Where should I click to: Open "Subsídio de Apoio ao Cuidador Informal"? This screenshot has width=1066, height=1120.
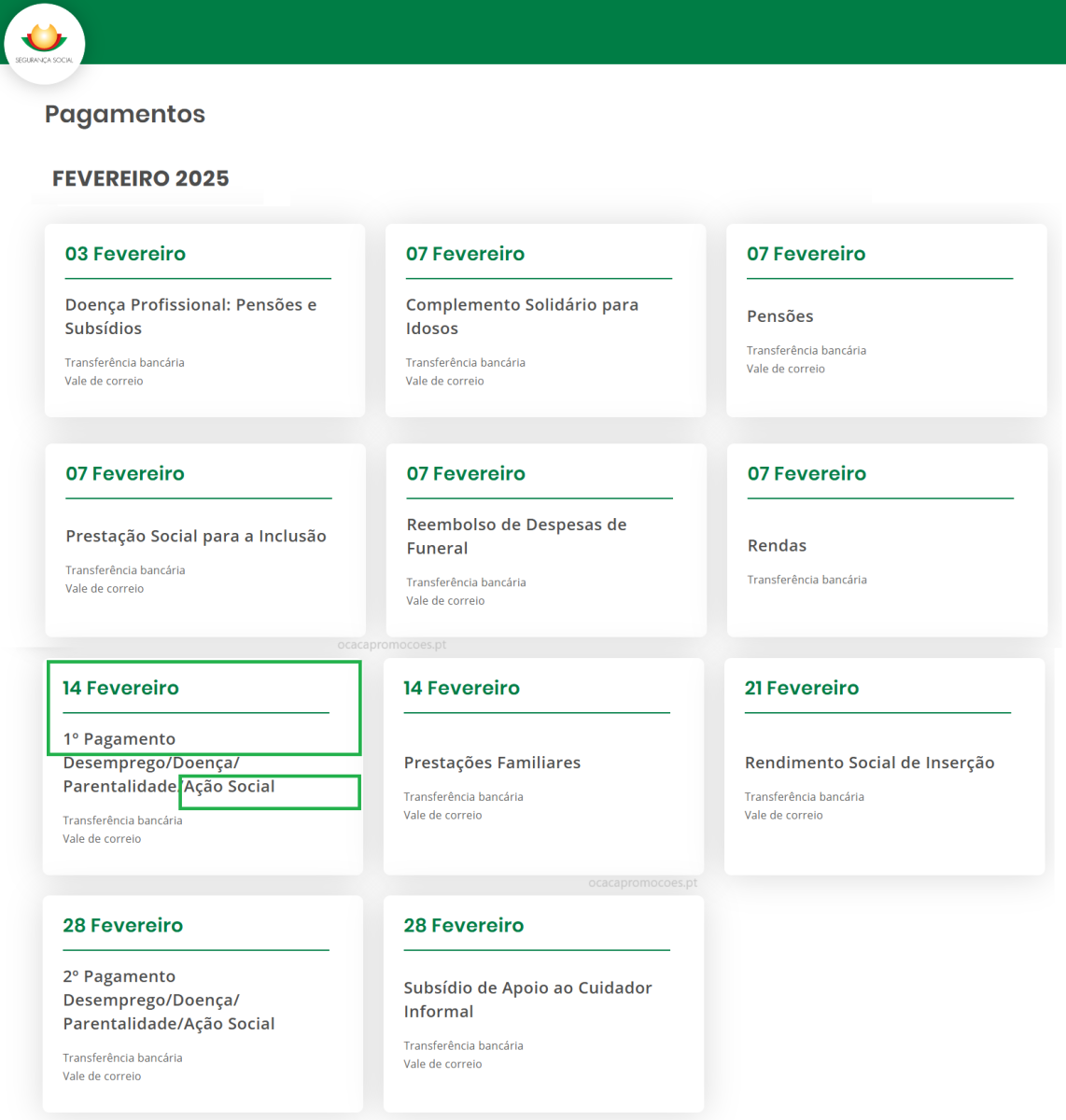[x=527, y=1000]
